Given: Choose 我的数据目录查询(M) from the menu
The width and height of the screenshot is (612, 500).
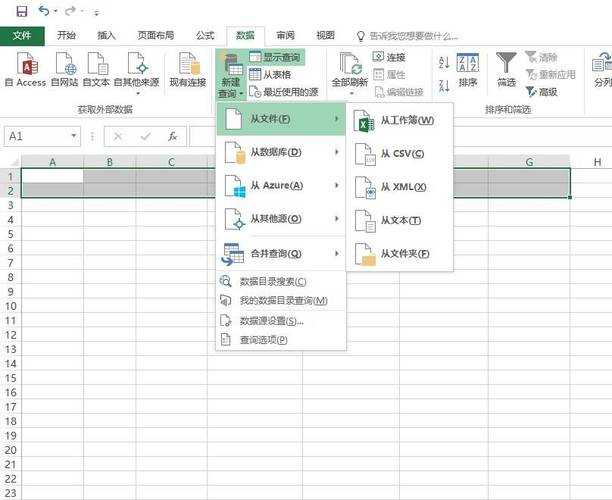Looking at the screenshot, I should click(x=281, y=301).
